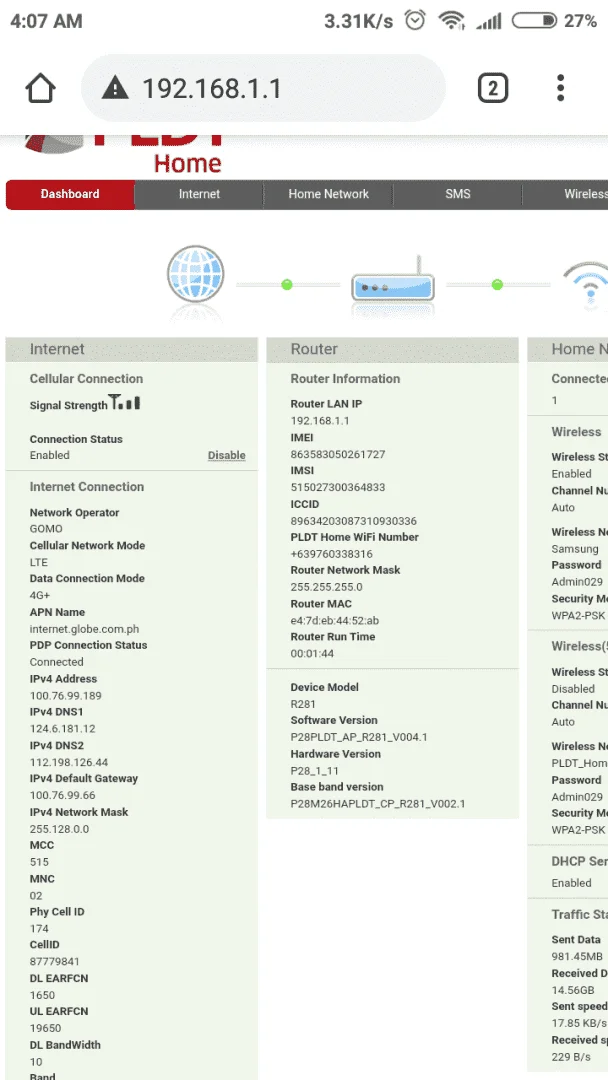Click CellID value 87779841
608x1080 pixels.
[54, 962]
